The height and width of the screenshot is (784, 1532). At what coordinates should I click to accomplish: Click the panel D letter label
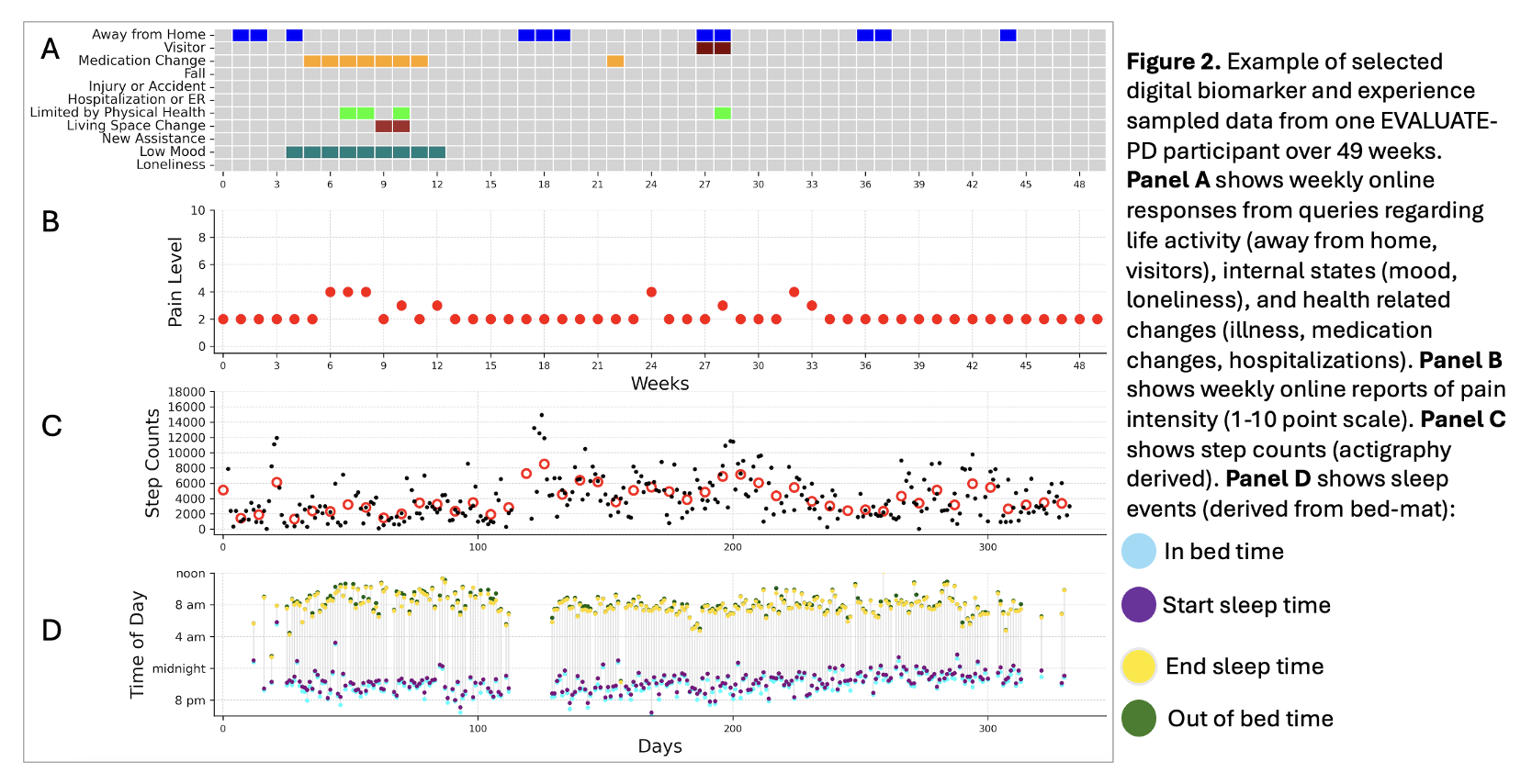point(51,630)
